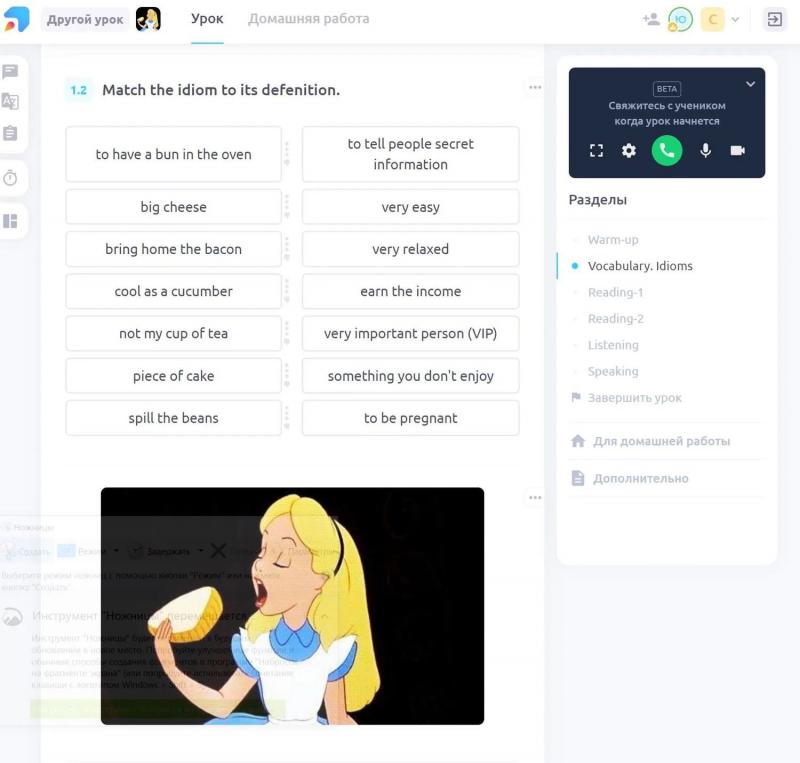Exit the lesson using top-right exit icon

pyautogui.click(x=774, y=19)
